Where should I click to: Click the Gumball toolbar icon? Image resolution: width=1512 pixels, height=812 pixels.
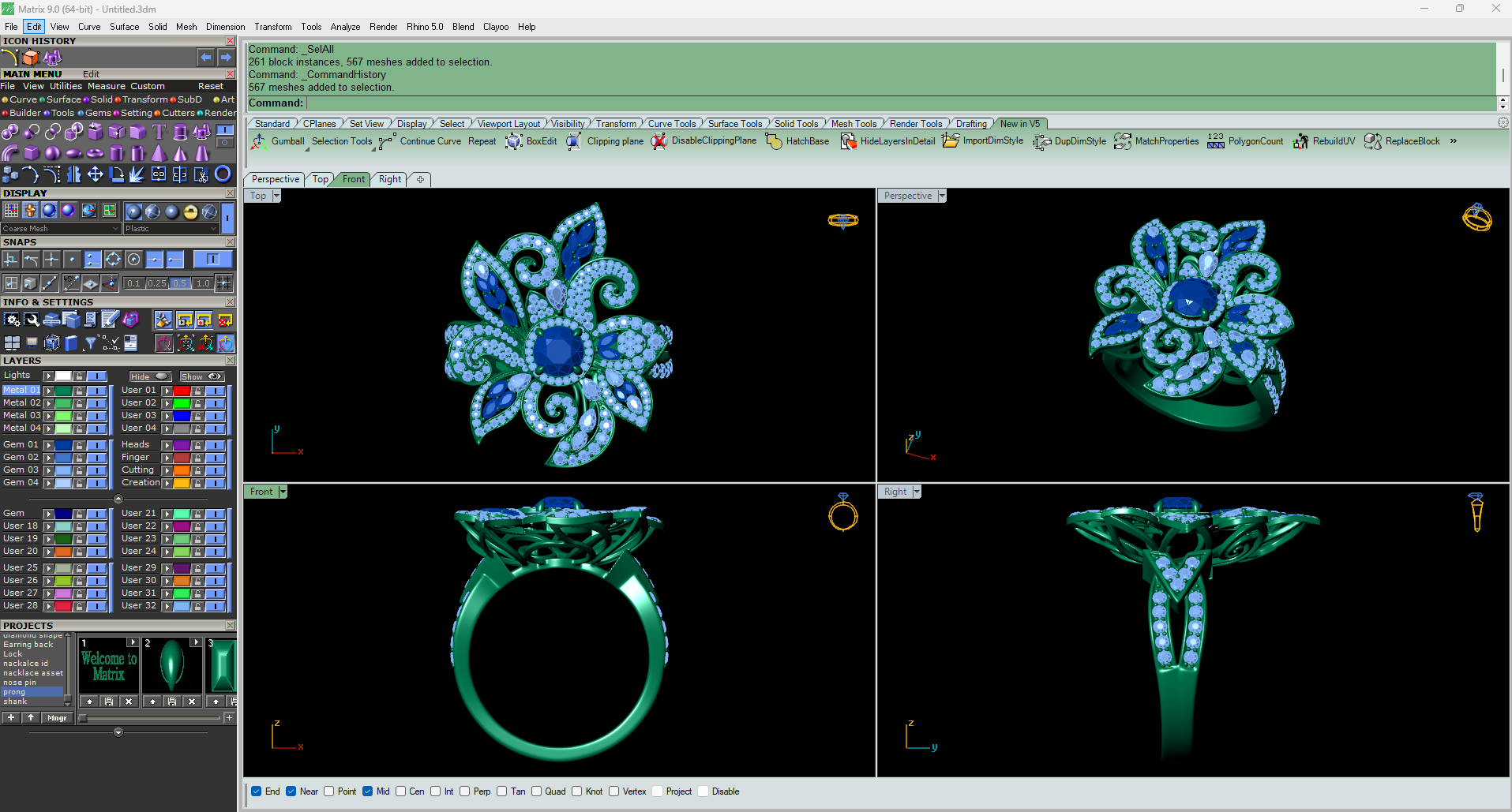point(258,141)
